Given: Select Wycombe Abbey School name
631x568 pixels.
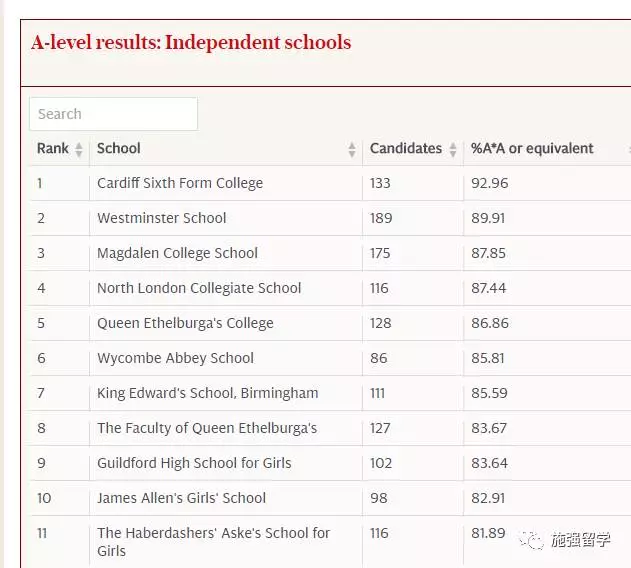Looking at the screenshot, I should coord(175,358).
